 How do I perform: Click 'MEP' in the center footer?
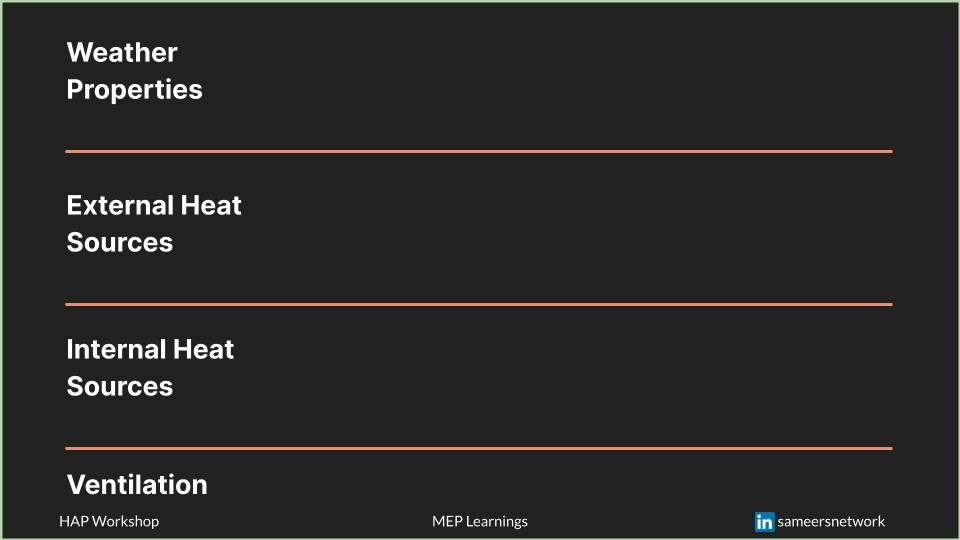pyautogui.click(x=447, y=522)
